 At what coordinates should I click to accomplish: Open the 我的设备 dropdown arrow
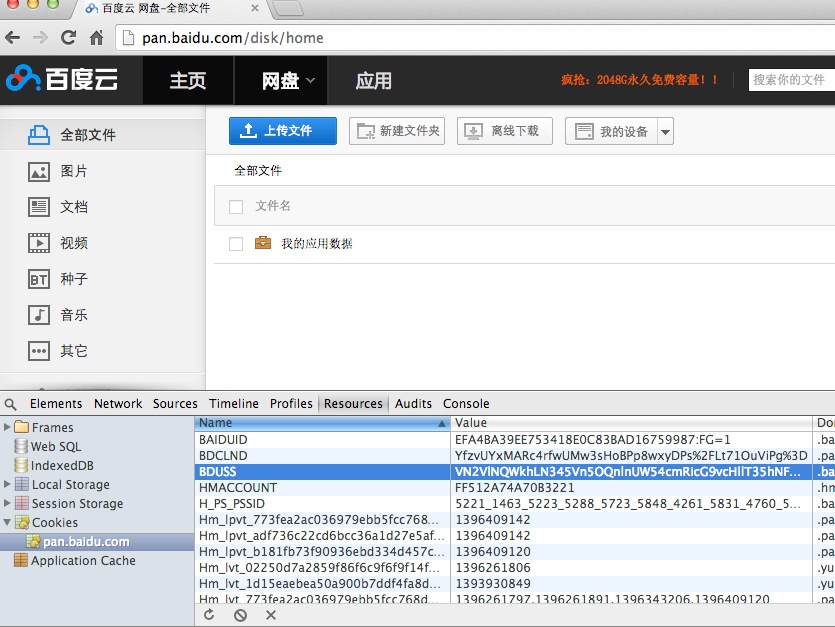[x=665, y=132]
